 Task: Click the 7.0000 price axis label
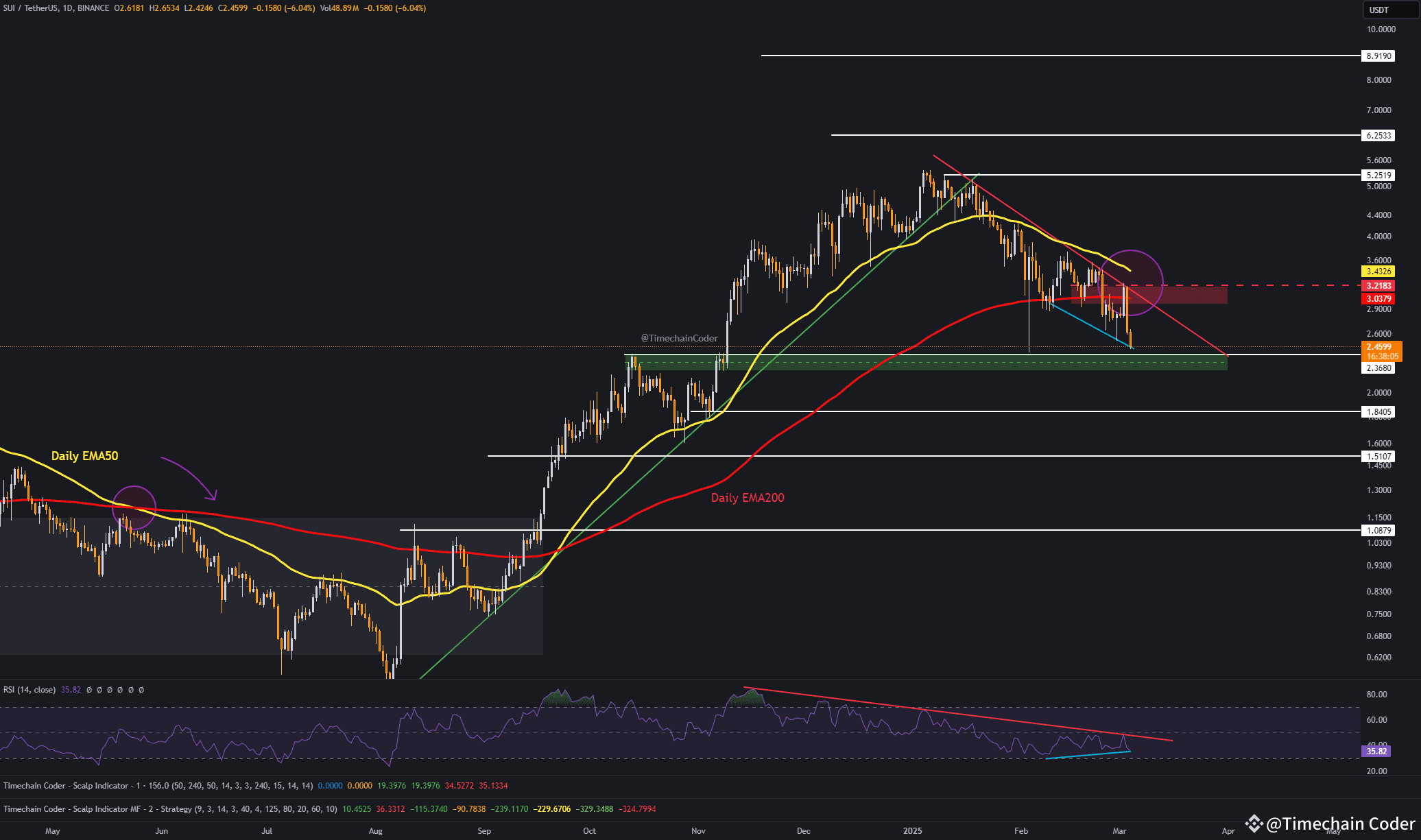[x=1379, y=110]
